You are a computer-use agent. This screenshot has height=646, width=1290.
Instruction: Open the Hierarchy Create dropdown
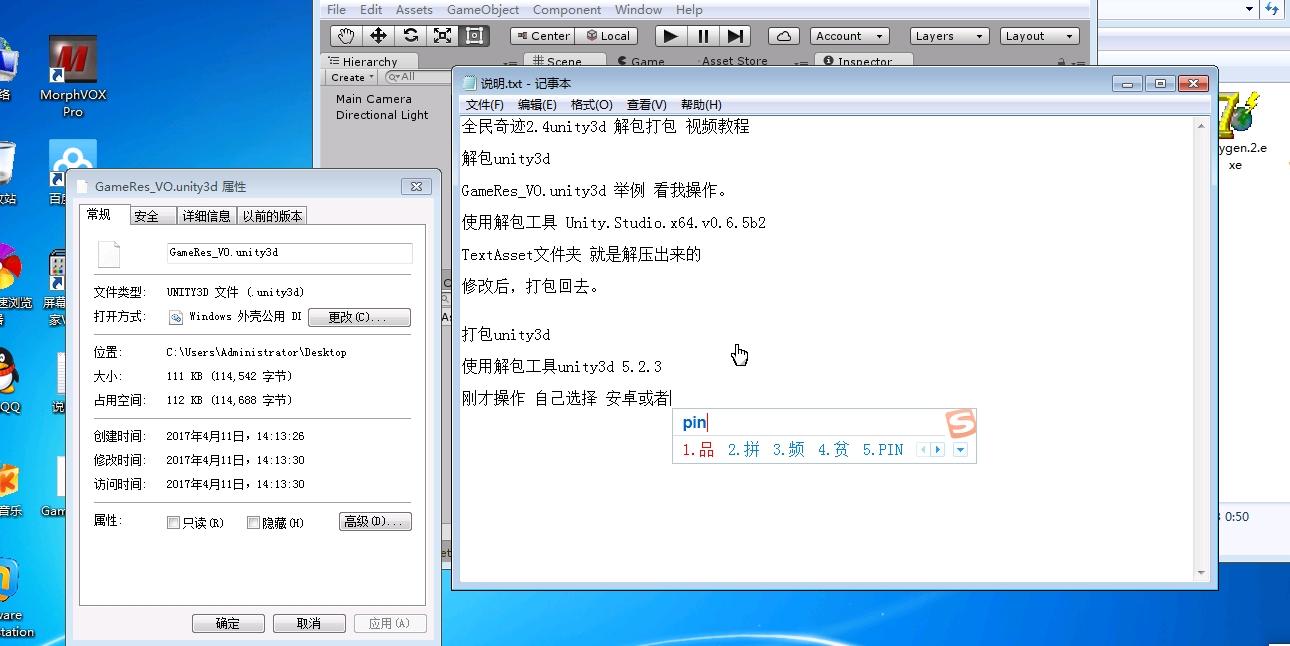352,77
